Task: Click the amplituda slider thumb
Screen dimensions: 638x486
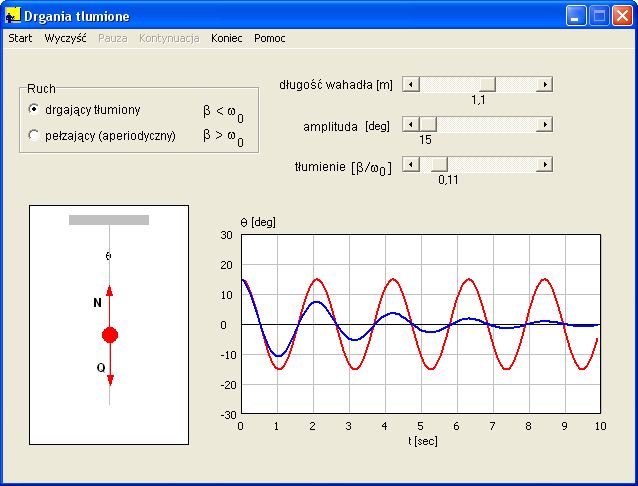Action: [x=427, y=125]
